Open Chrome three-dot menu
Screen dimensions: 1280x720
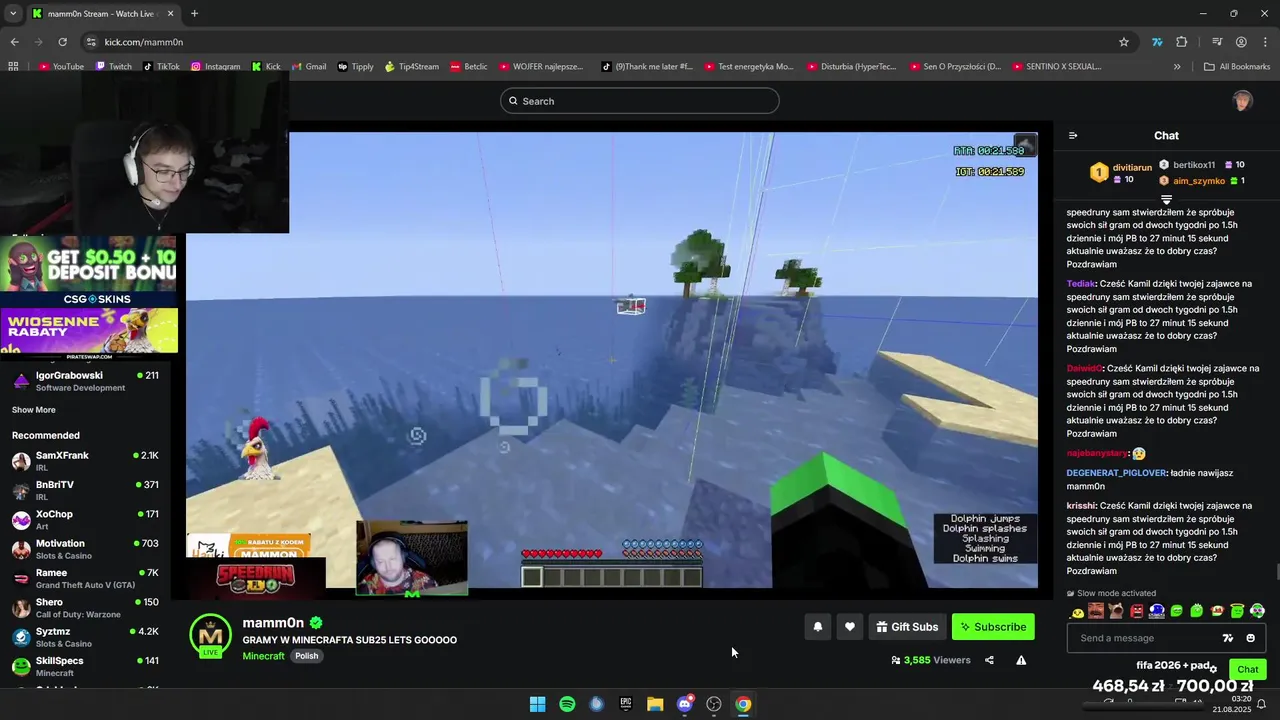tap(1265, 42)
